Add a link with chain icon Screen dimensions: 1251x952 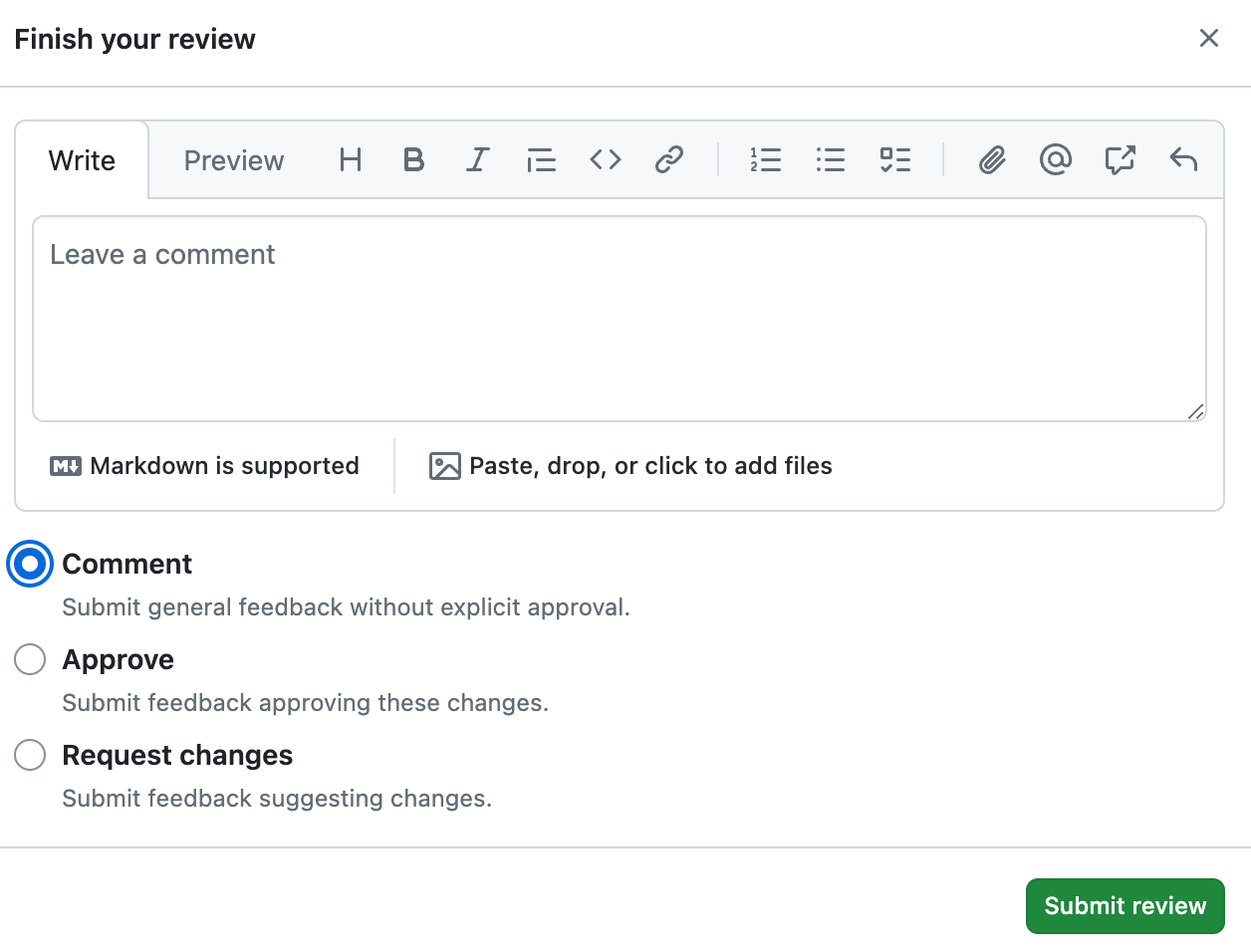coord(668,159)
